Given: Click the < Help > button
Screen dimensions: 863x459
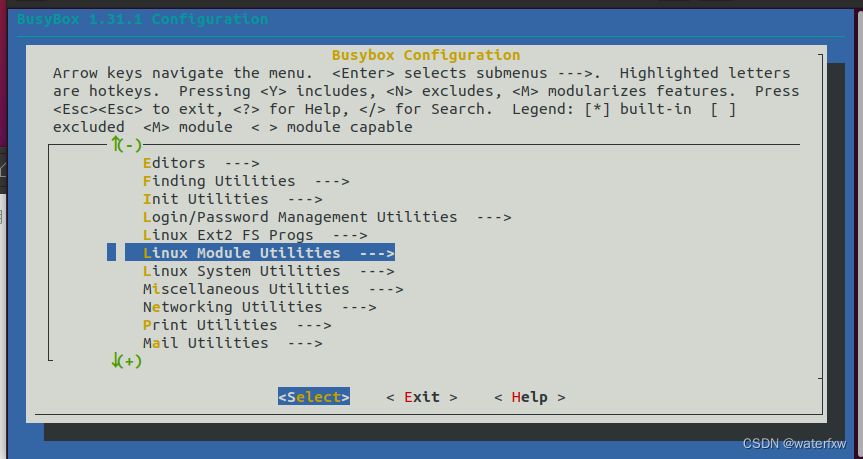Looking at the screenshot, I should click(x=529, y=397).
